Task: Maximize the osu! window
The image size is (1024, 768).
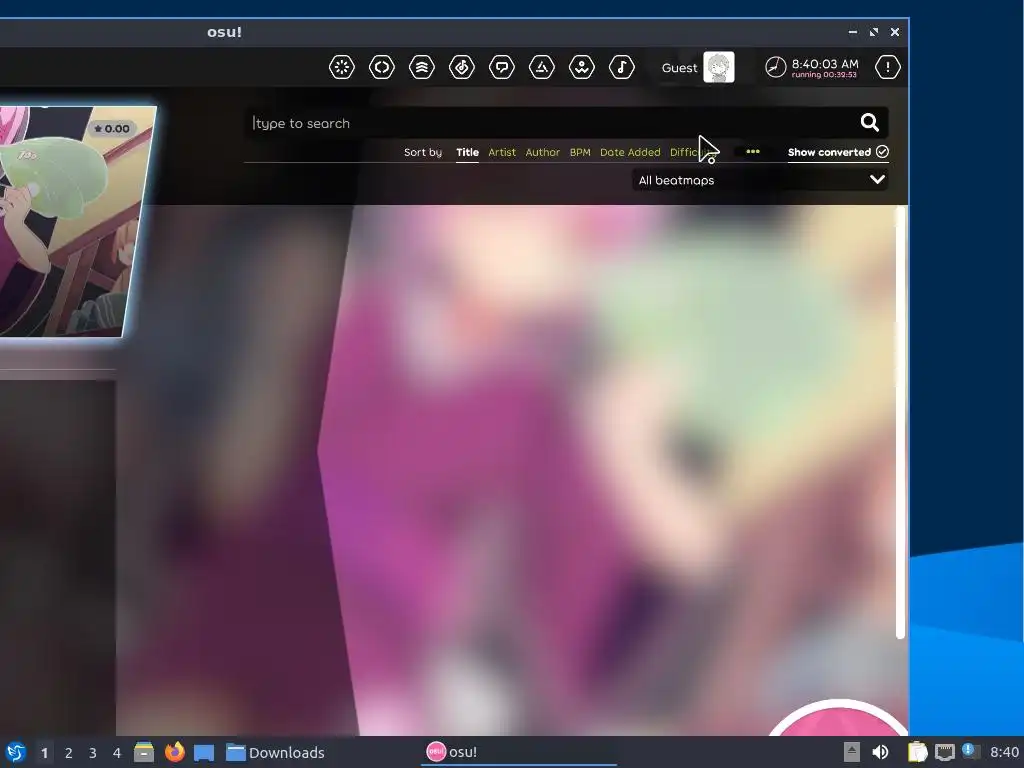Action: pos(874,32)
